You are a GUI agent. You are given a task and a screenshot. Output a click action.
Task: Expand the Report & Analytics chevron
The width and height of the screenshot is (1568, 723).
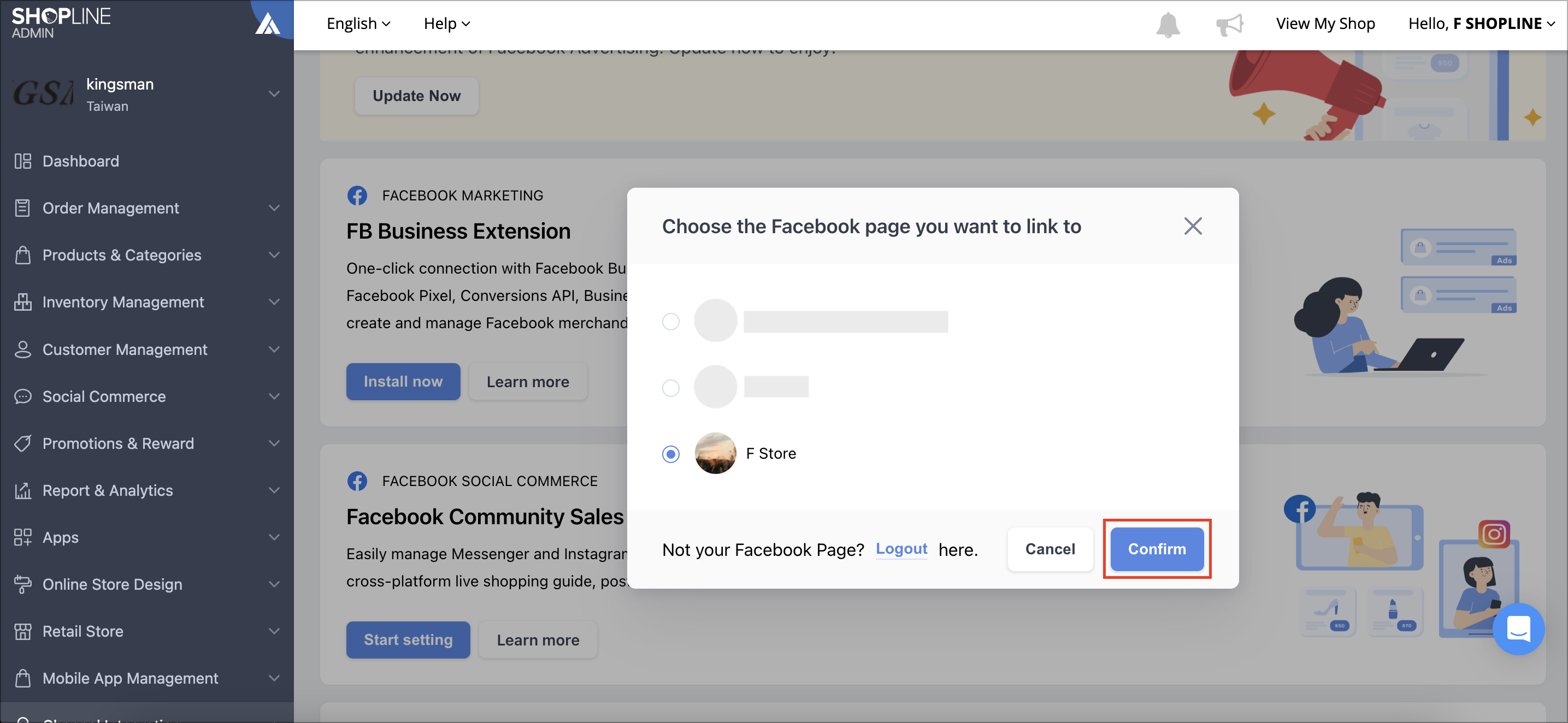pos(274,490)
